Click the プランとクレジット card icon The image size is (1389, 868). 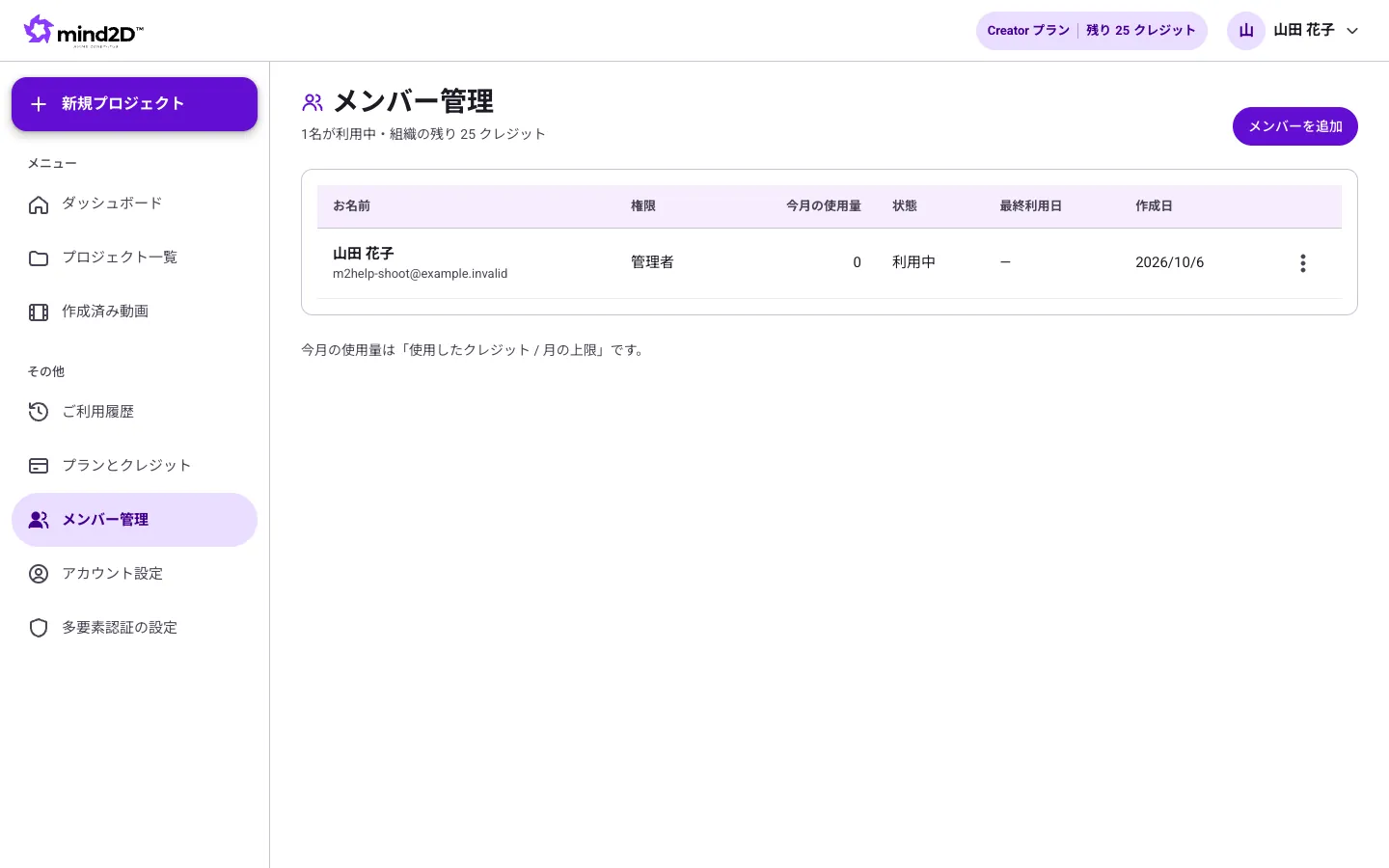click(x=39, y=466)
